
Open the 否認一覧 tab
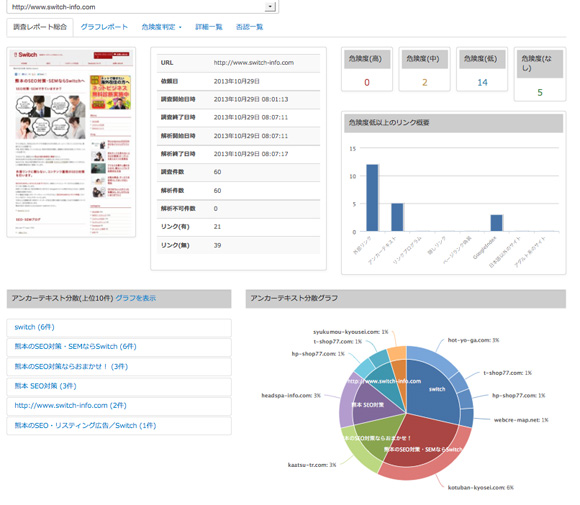point(249,27)
